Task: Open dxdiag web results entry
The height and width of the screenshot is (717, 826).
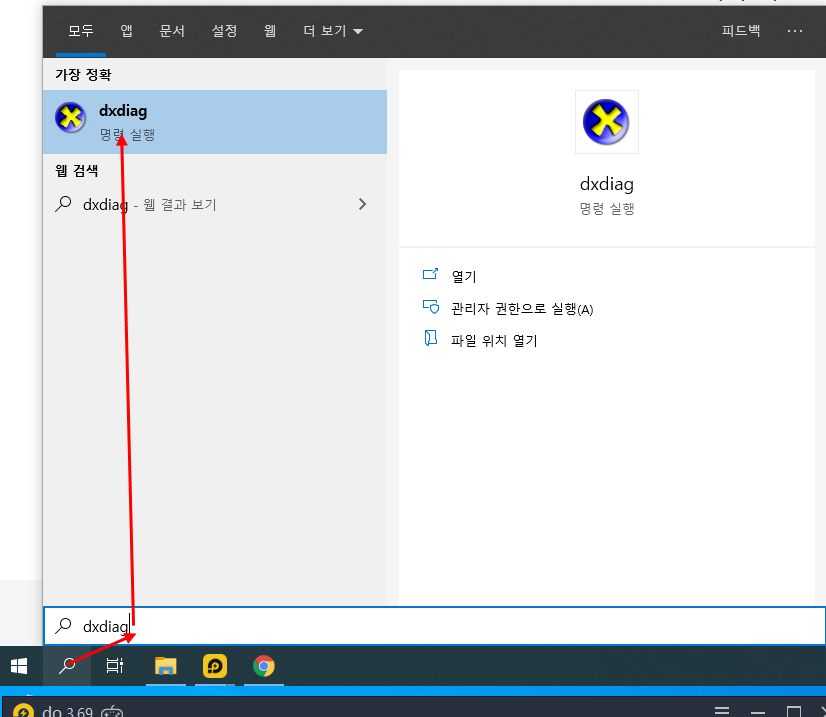Action: 215,204
